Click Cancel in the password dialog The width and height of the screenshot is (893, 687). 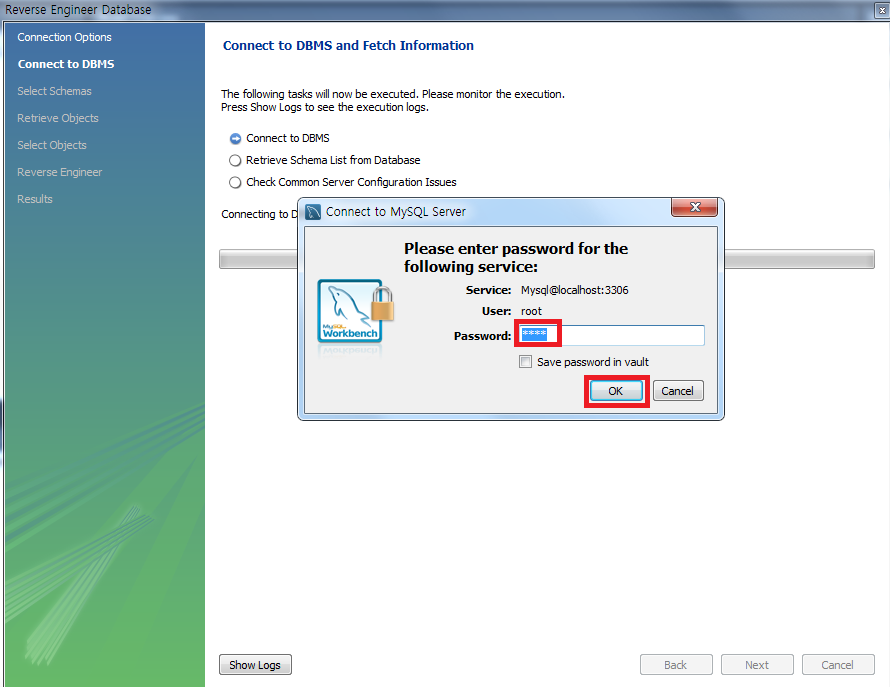tap(678, 391)
